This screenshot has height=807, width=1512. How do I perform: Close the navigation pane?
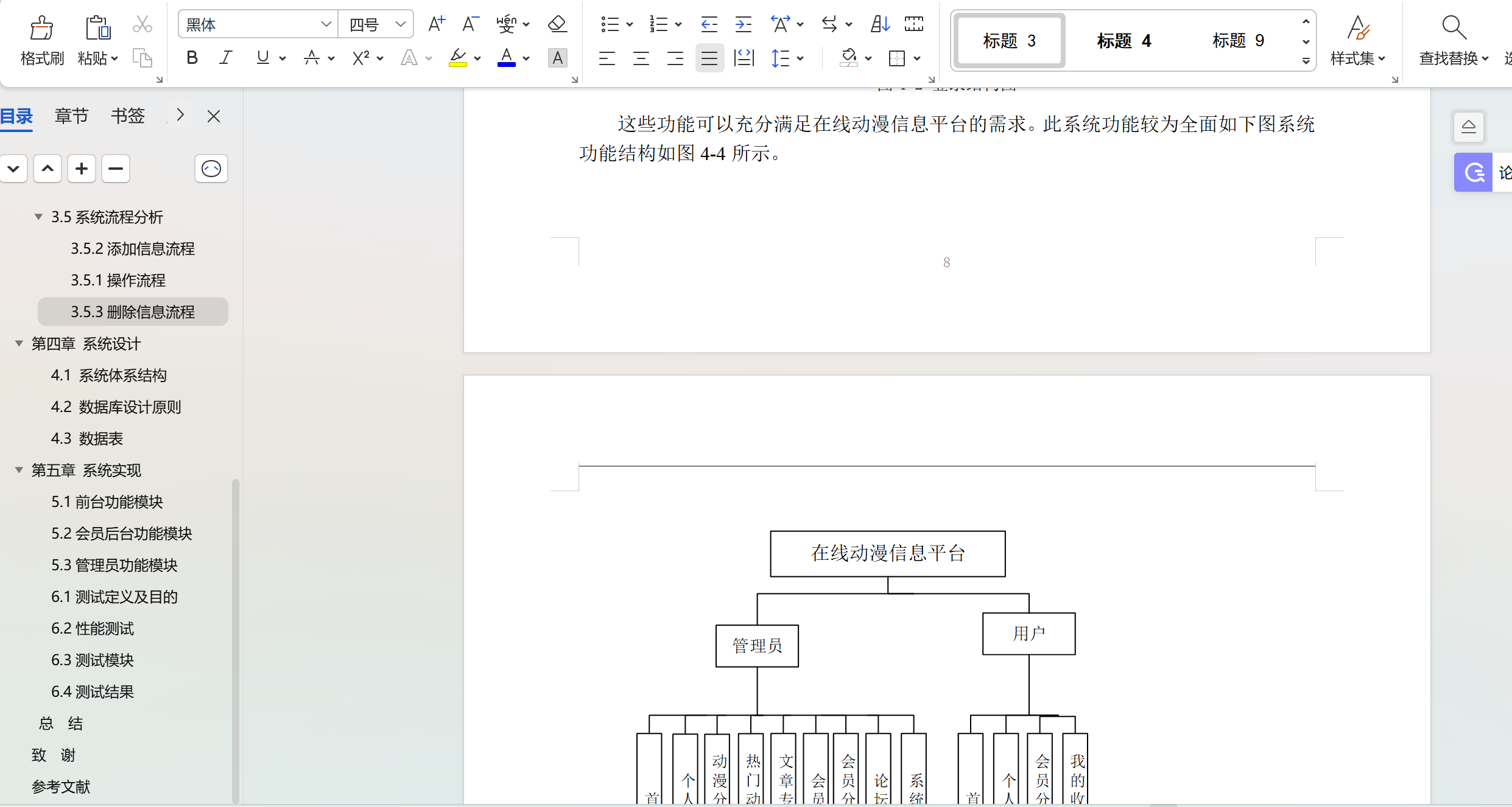coord(214,116)
